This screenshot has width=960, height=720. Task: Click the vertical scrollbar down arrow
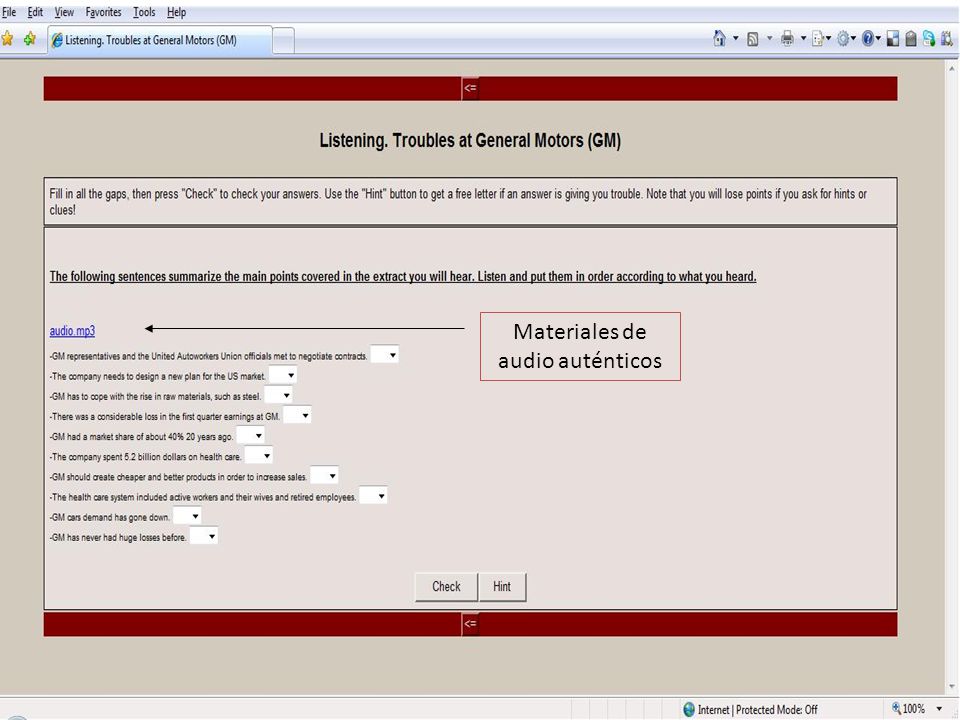(x=952, y=687)
